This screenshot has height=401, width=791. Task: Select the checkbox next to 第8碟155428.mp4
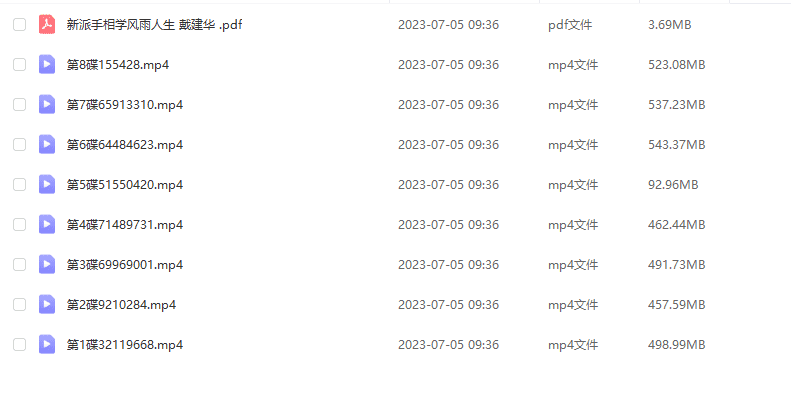coord(19,64)
